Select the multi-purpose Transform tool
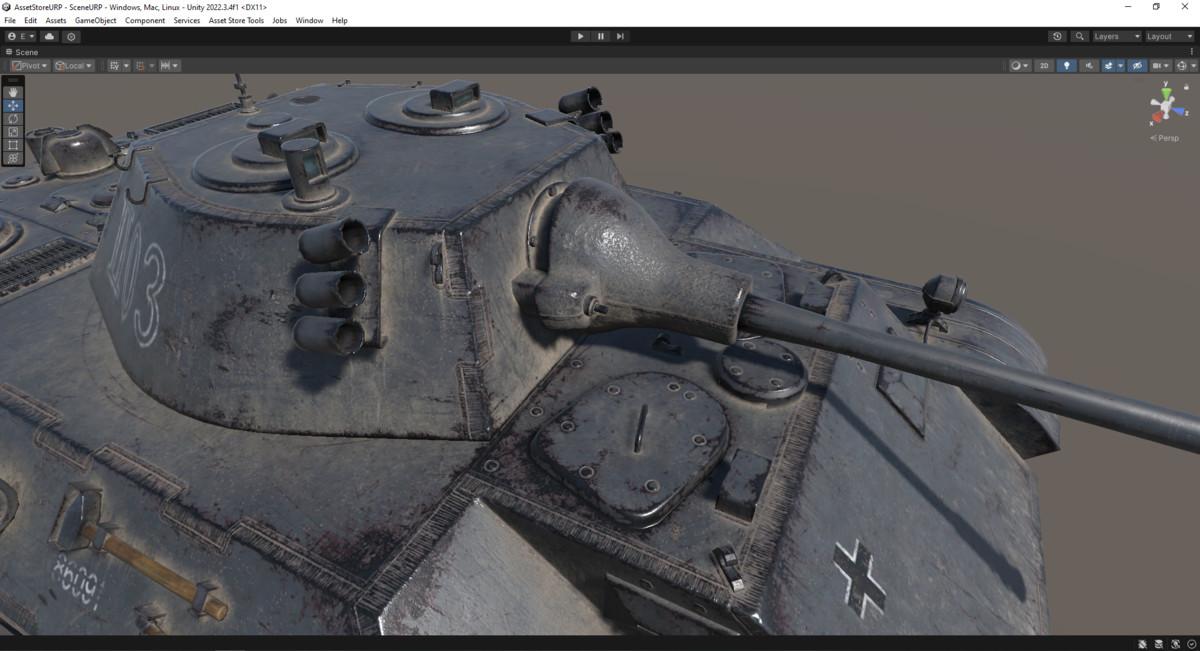This screenshot has height=651, width=1200. click(13, 157)
